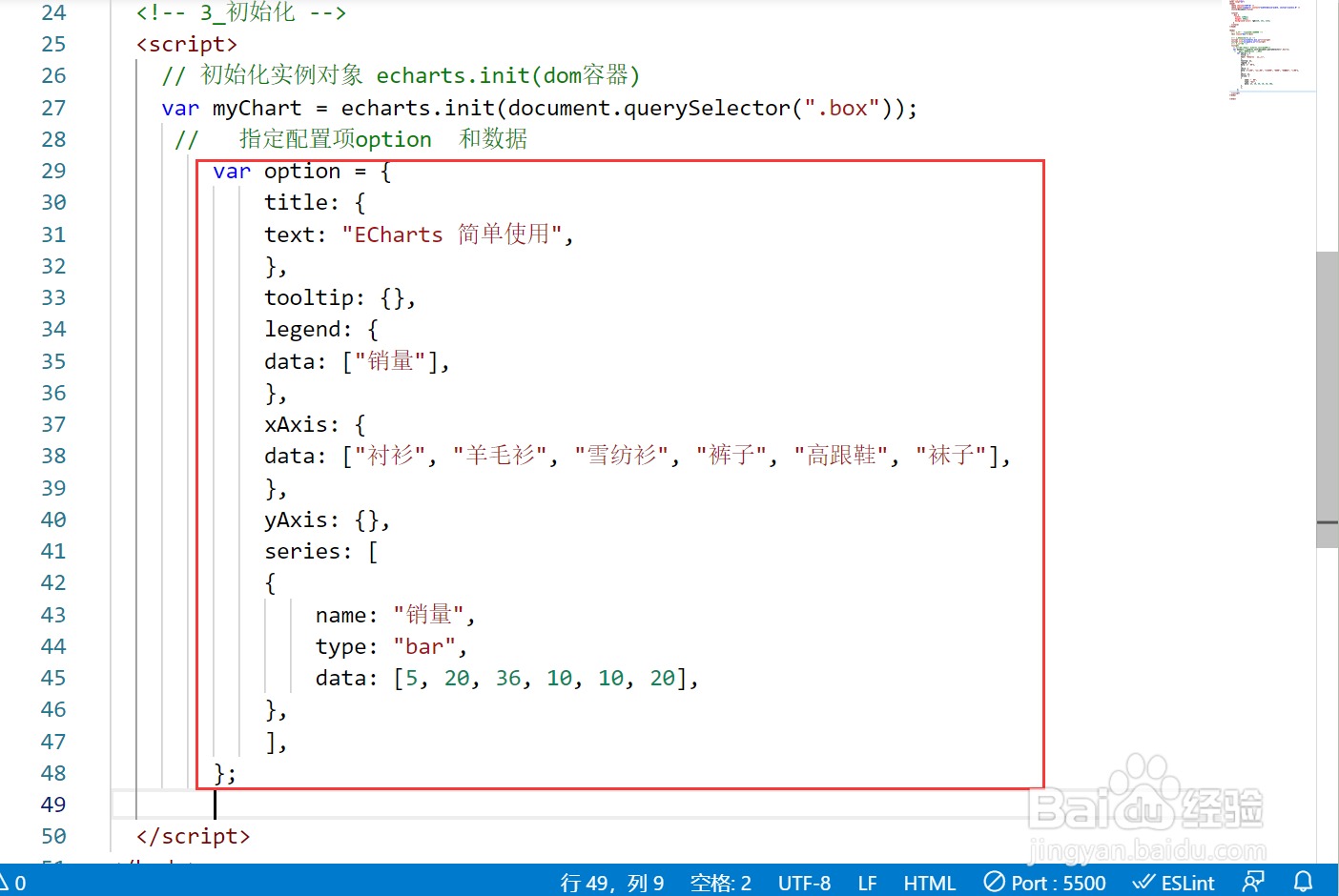Click line number 29 in gutter
The width and height of the screenshot is (1339, 896).
[53, 171]
